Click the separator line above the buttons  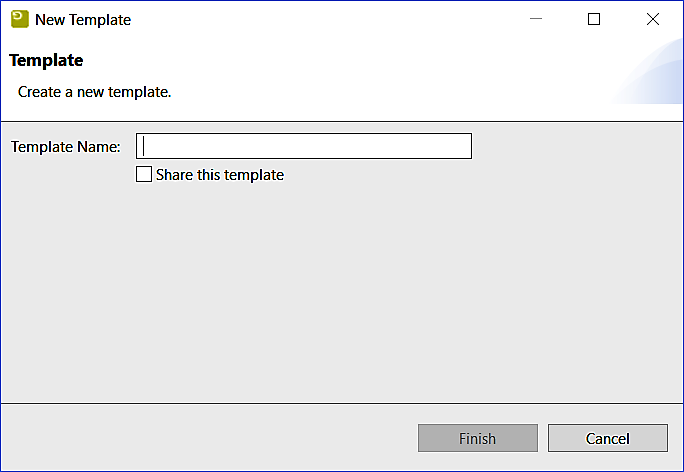click(x=342, y=404)
